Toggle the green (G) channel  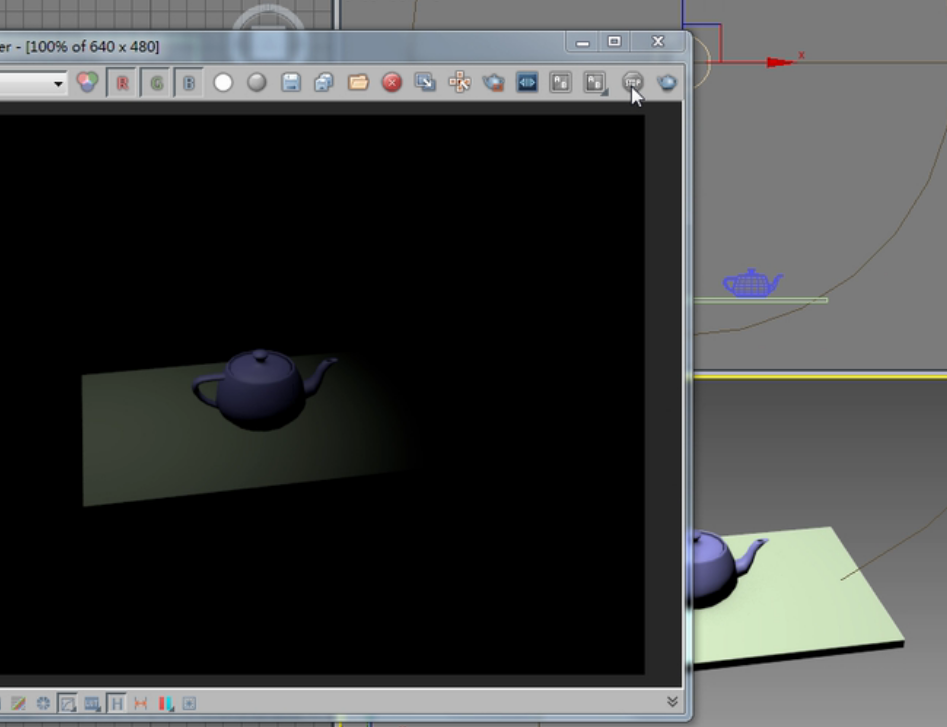pyautogui.click(x=156, y=83)
